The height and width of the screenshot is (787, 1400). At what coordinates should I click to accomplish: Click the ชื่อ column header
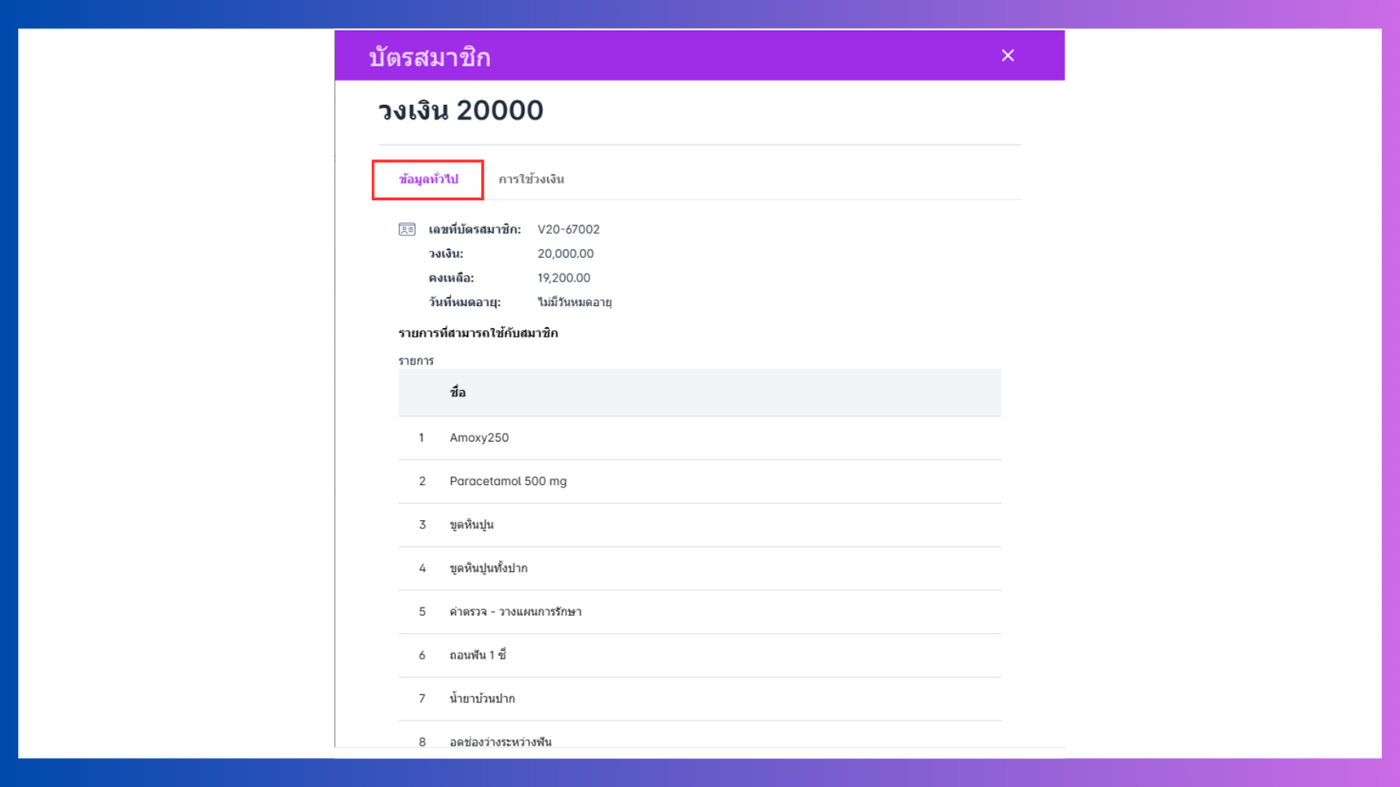(x=458, y=393)
